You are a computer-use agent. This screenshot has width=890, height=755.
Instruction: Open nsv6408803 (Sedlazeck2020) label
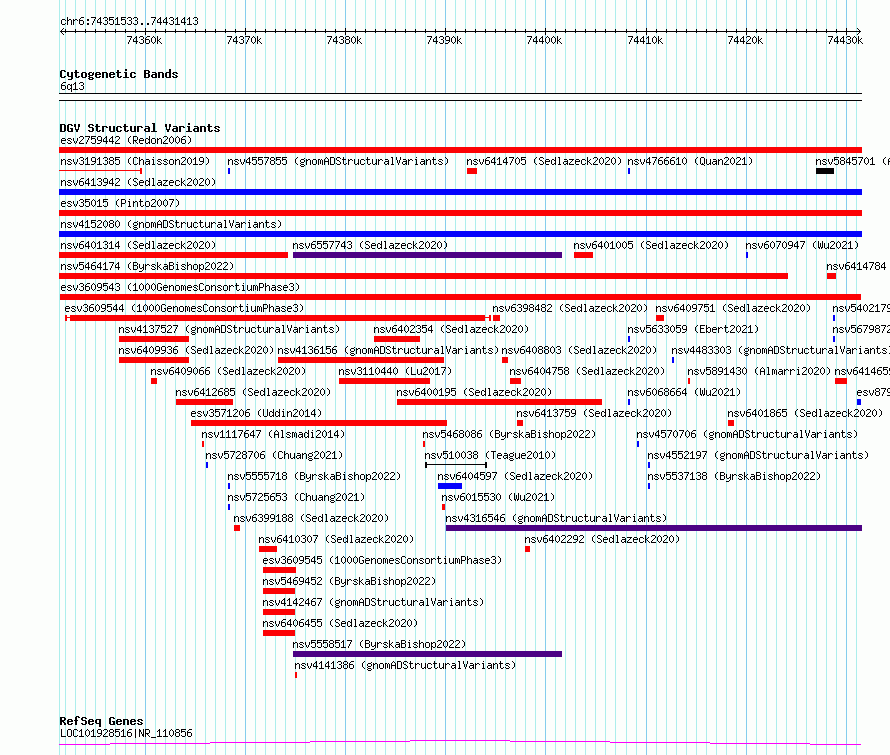[x=578, y=350]
